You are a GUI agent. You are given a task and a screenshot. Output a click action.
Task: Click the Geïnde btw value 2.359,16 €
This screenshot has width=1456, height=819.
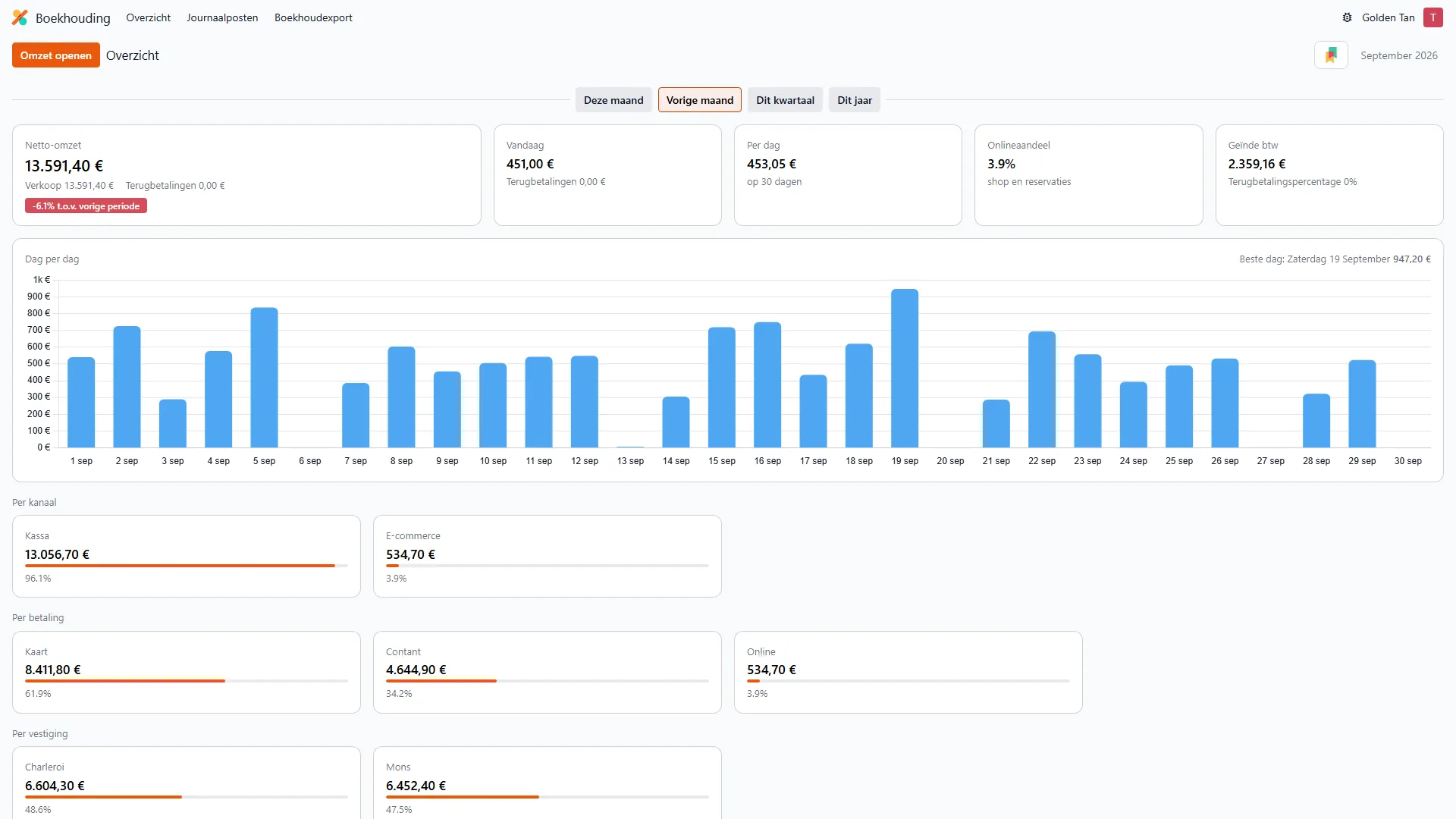pos(1257,164)
